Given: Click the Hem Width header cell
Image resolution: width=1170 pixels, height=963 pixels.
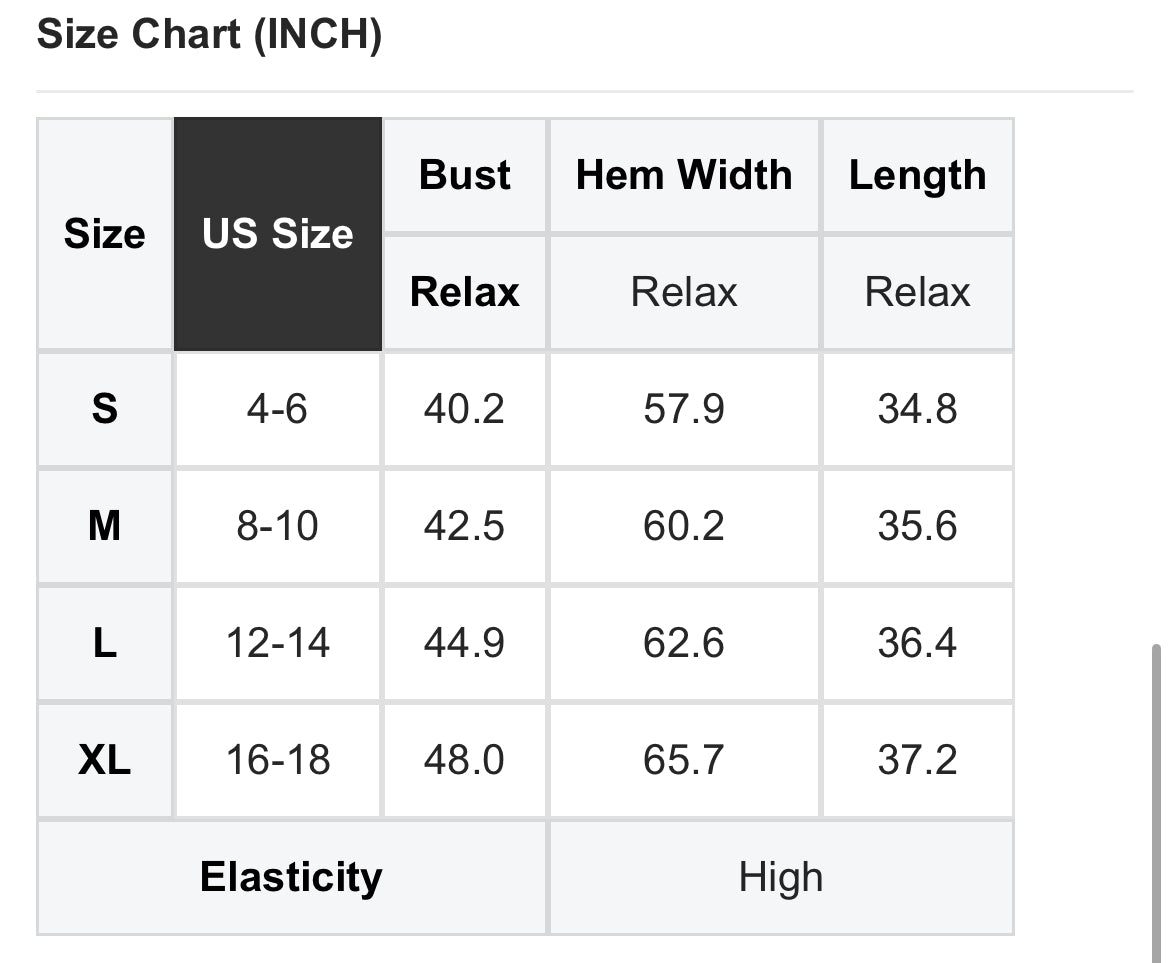Looking at the screenshot, I should pyautogui.click(x=684, y=175).
